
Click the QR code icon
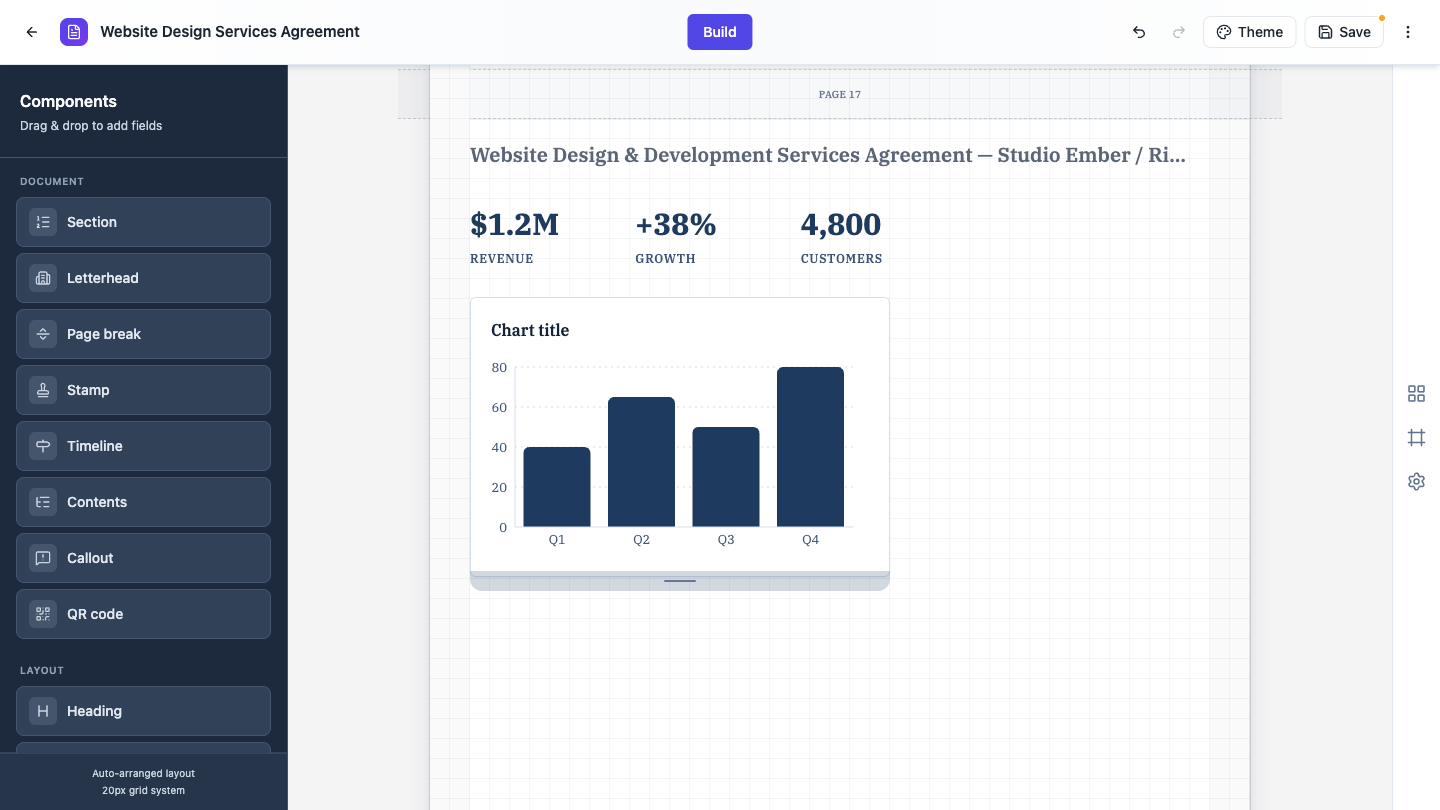[x=43, y=614]
